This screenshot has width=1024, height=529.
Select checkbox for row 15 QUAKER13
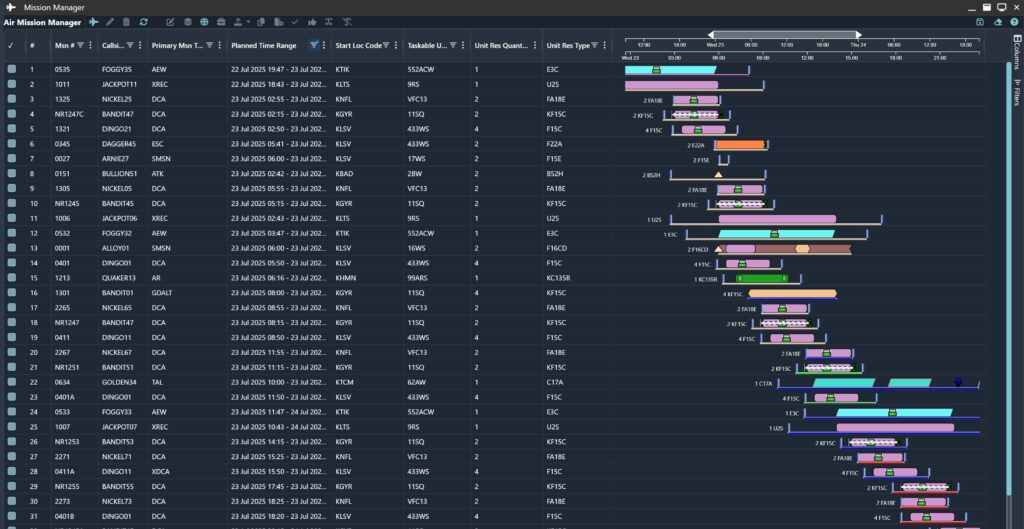pos(12,278)
